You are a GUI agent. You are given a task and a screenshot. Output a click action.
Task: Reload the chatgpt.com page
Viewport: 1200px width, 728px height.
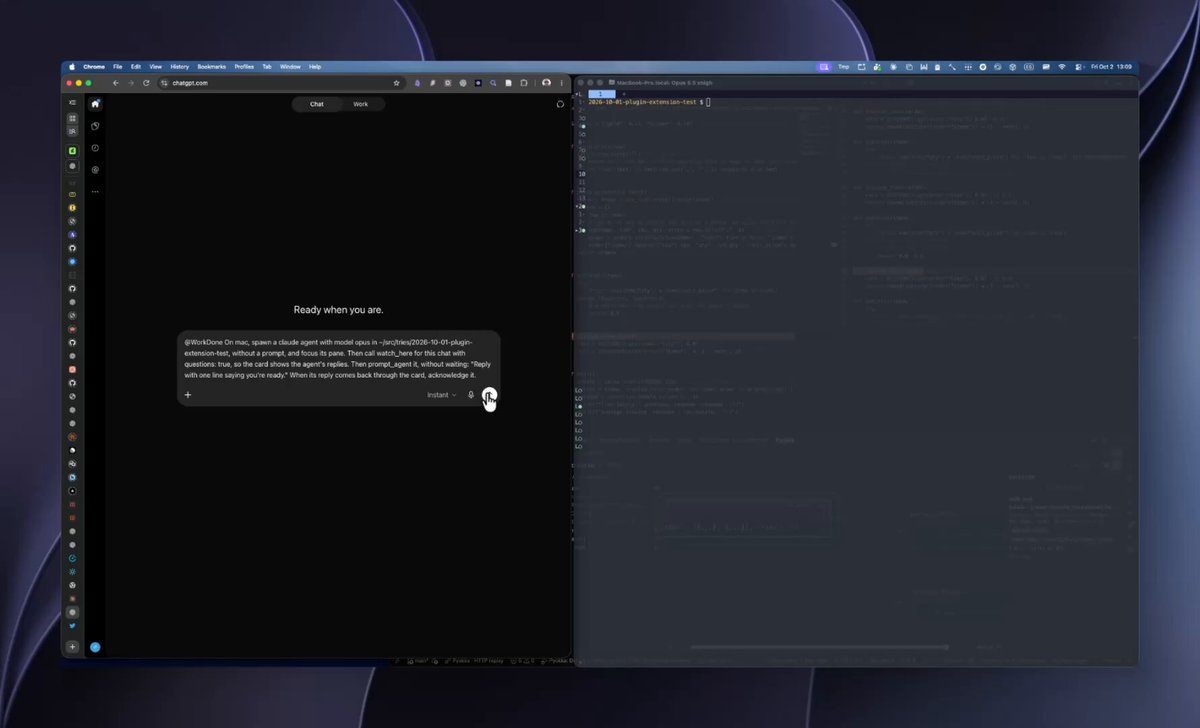pyautogui.click(x=146, y=83)
